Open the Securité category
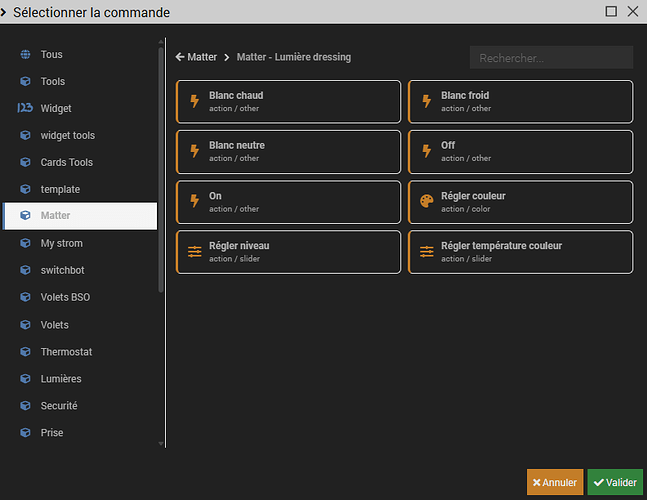Screen dimensions: 647x500 click(80, 406)
